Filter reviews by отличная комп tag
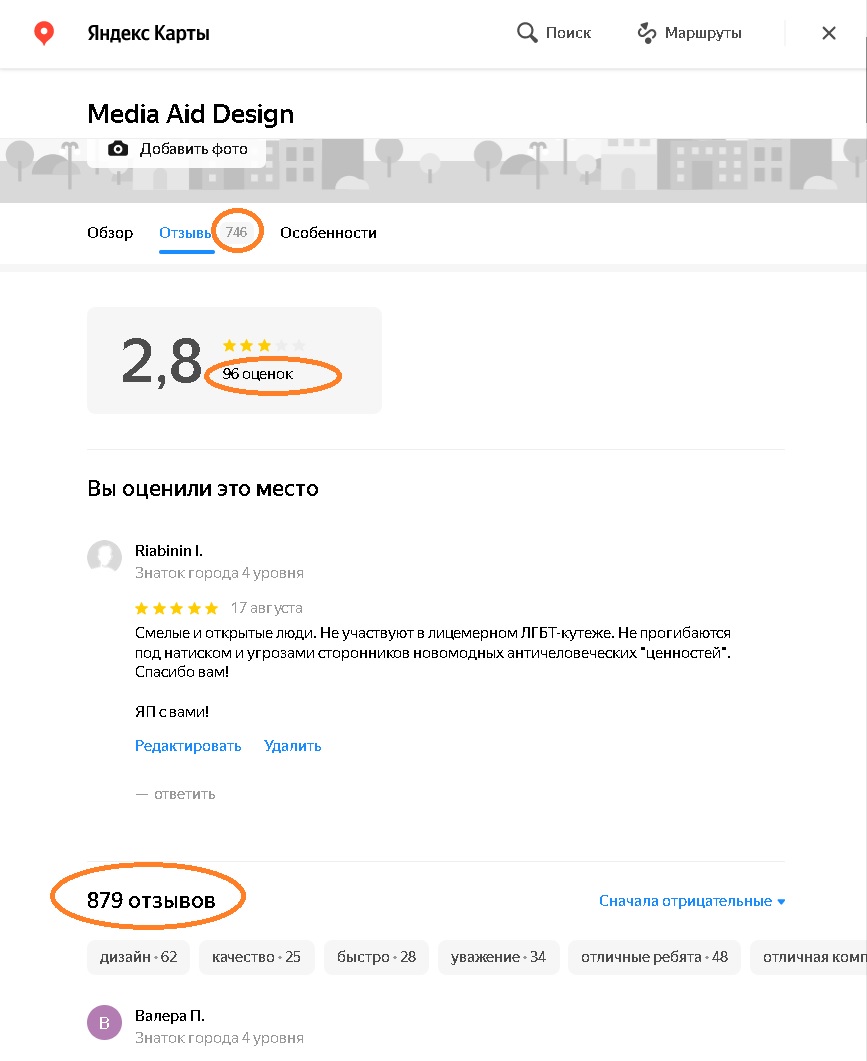867x1061 pixels. click(x=809, y=957)
